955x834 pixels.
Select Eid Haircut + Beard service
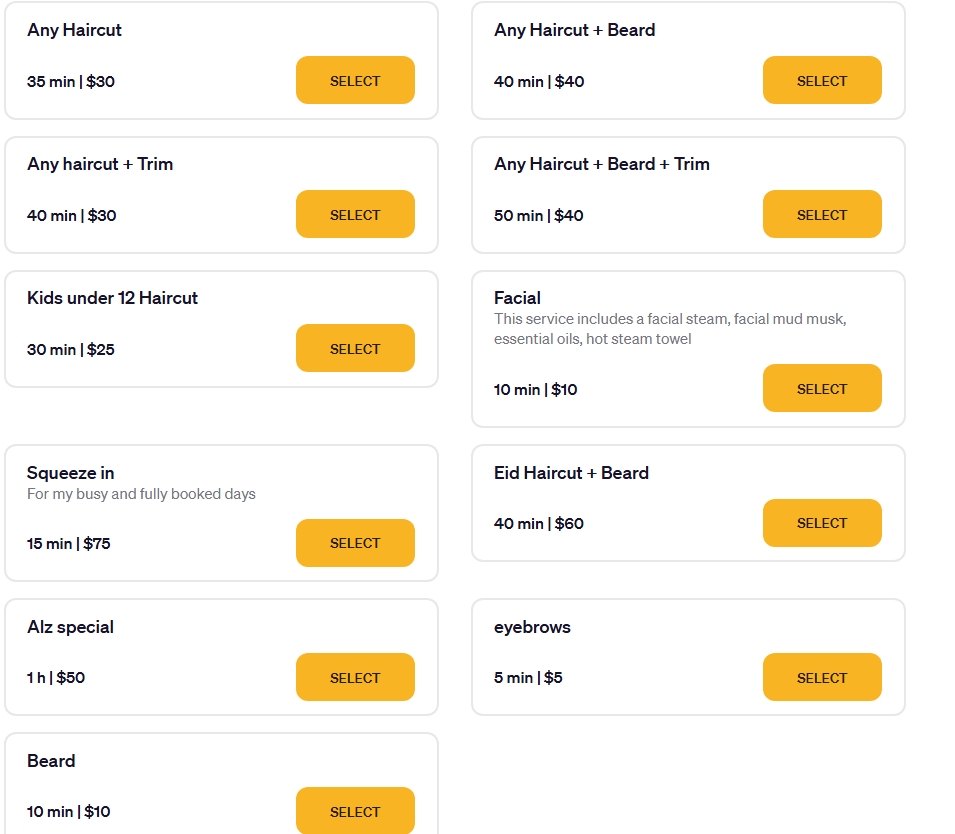822,523
